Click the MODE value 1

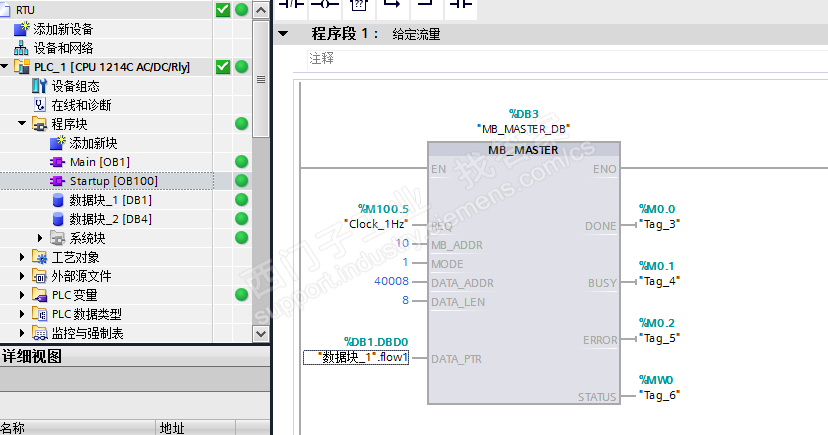[405, 262]
